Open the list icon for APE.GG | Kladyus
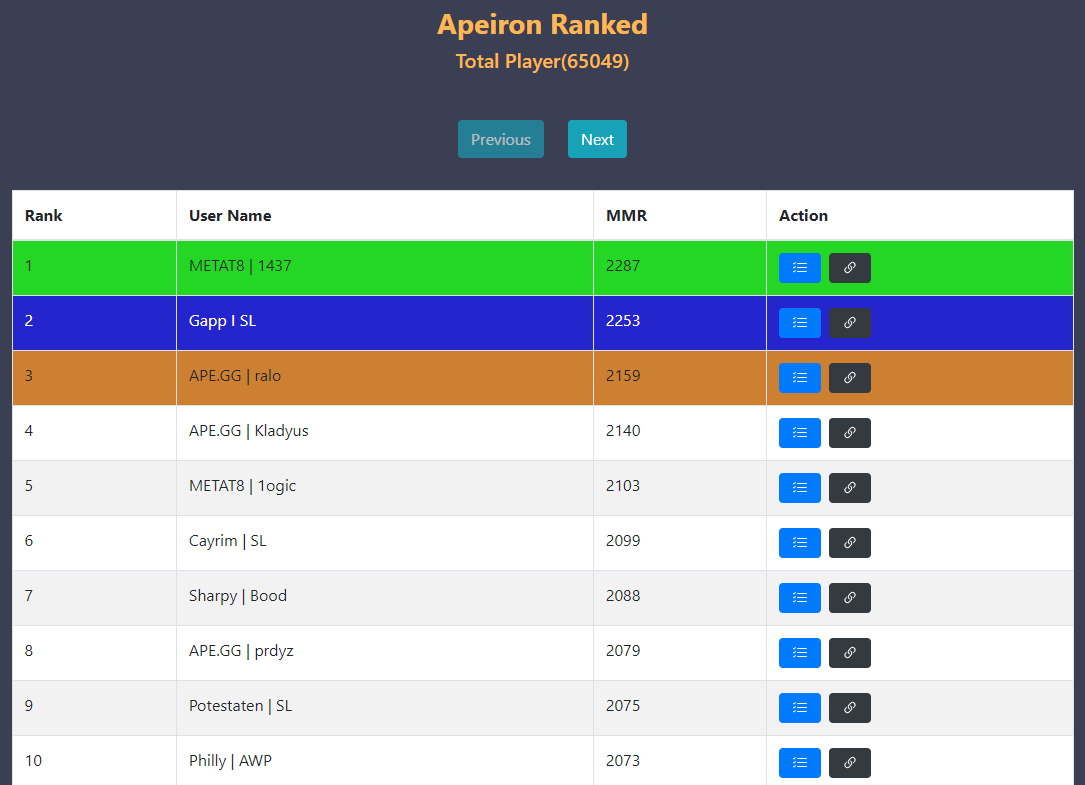 [x=799, y=433]
